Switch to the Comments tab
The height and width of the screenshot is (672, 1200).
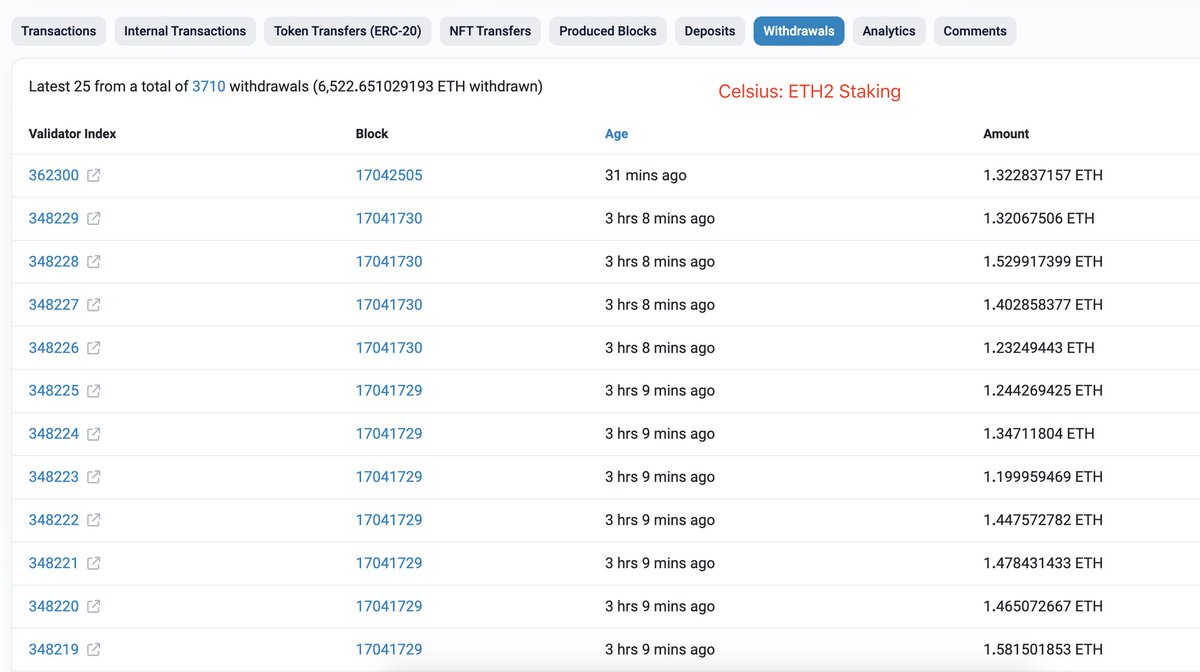974,31
